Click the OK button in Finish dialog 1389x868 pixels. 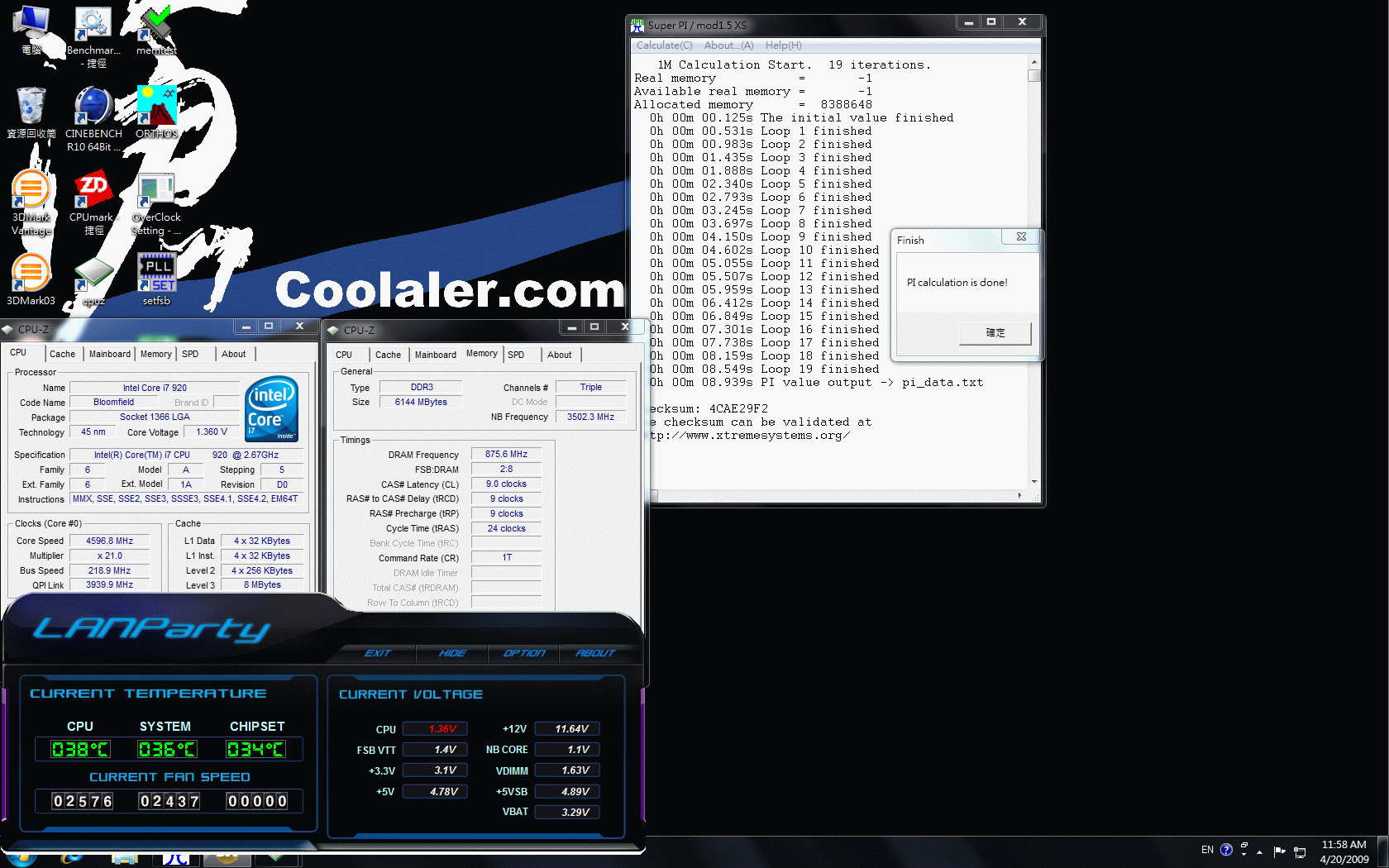(995, 333)
